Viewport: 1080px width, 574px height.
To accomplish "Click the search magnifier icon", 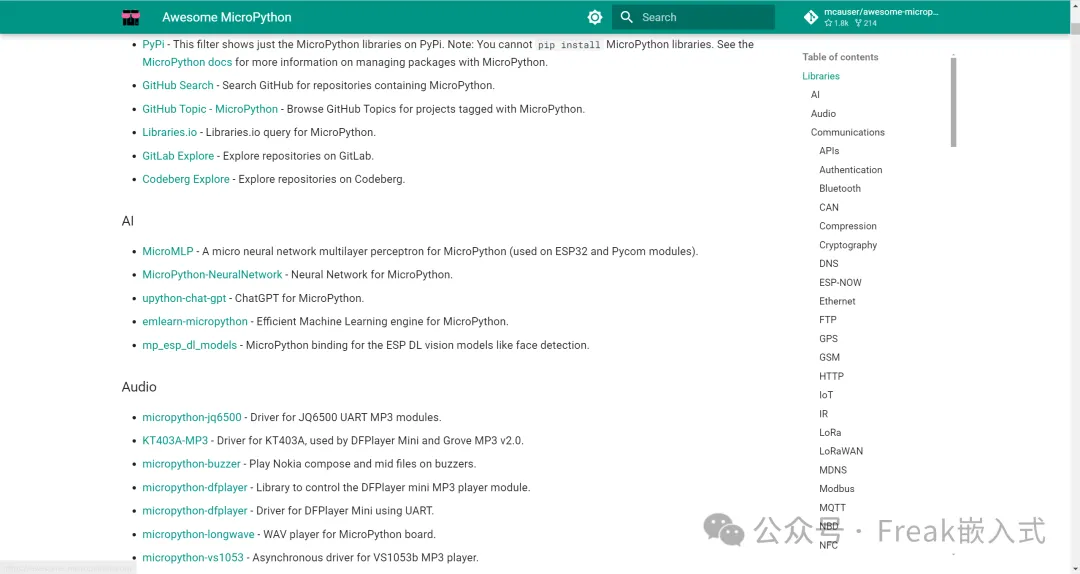I will [x=626, y=17].
